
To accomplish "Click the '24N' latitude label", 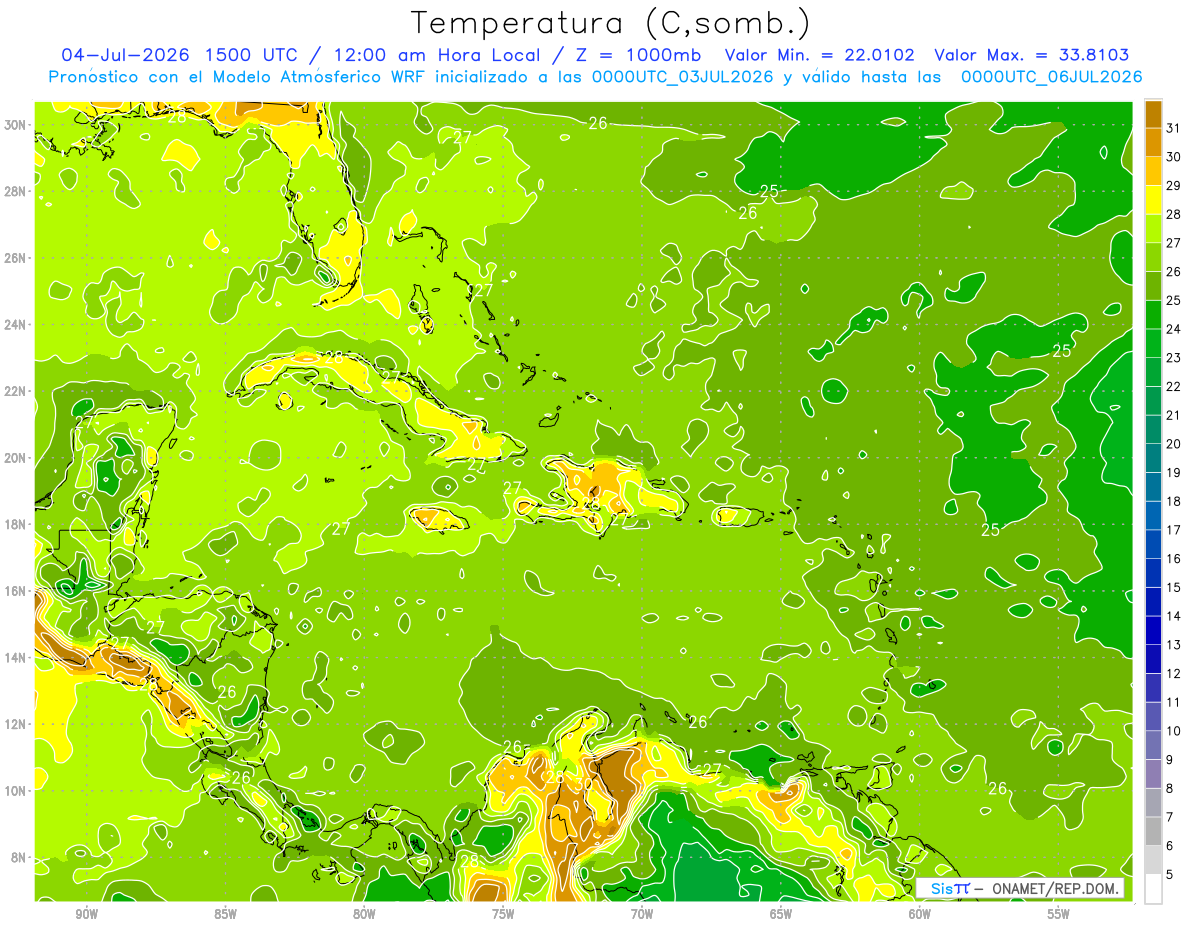I will click(x=16, y=325).
